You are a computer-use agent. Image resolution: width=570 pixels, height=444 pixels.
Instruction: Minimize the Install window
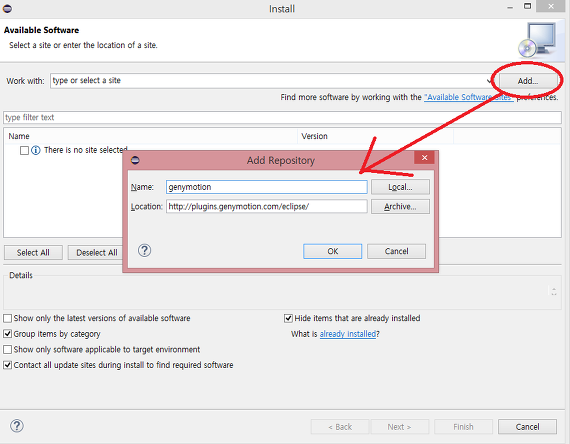coord(510,7)
